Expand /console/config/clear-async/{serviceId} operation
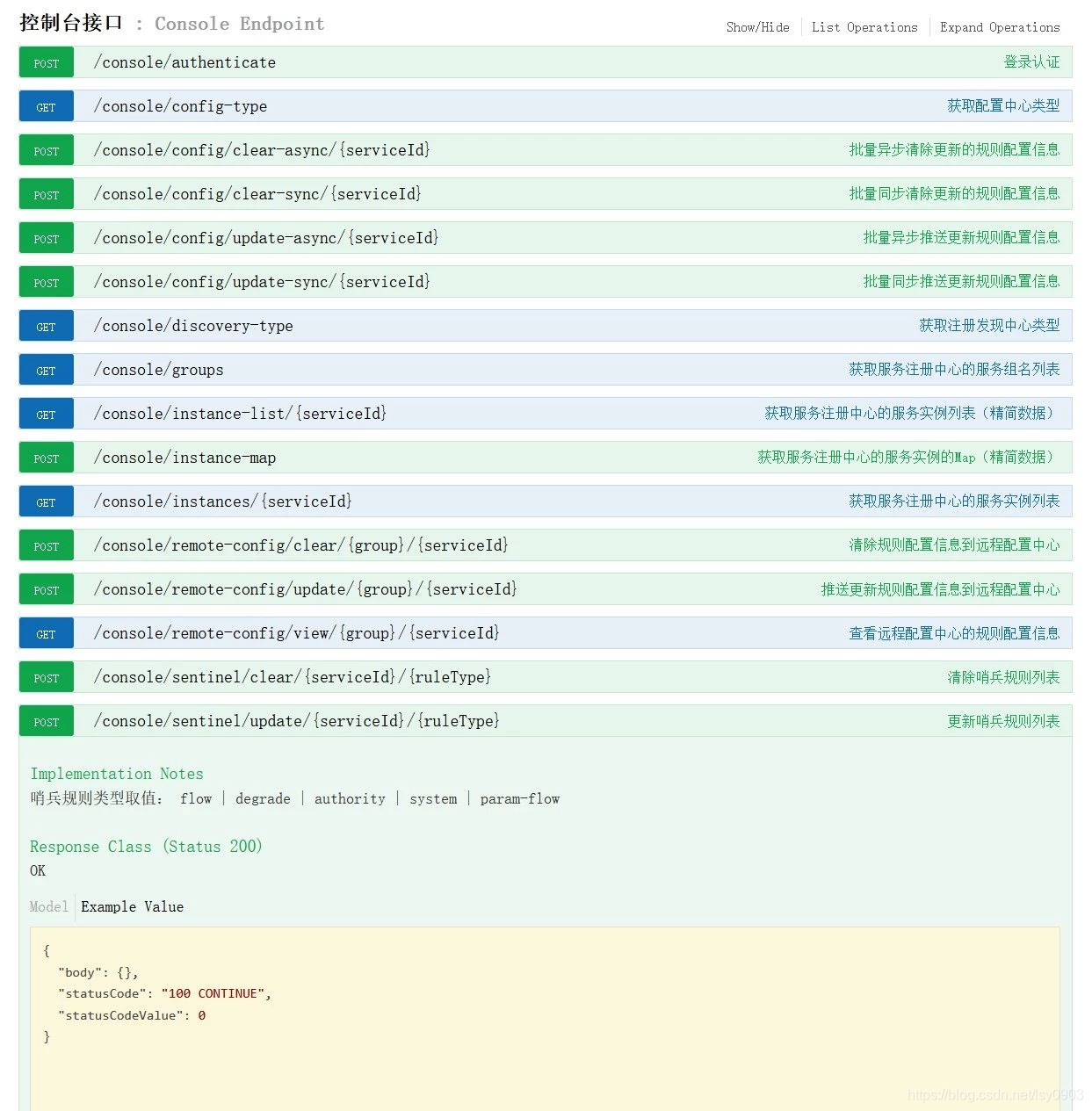The height and width of the screenshot is (1111, 1092). tap(262, 150)
